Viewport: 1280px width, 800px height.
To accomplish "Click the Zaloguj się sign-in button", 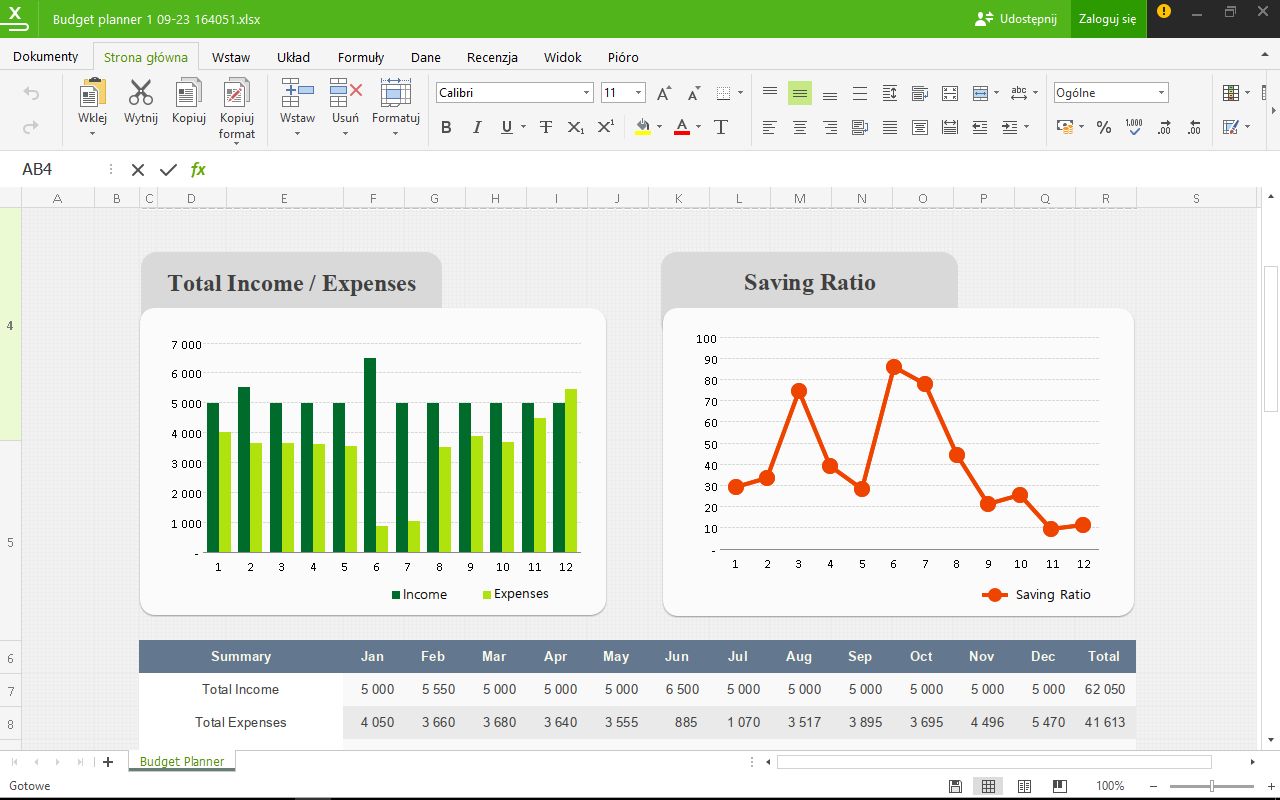I will 1107,19.
